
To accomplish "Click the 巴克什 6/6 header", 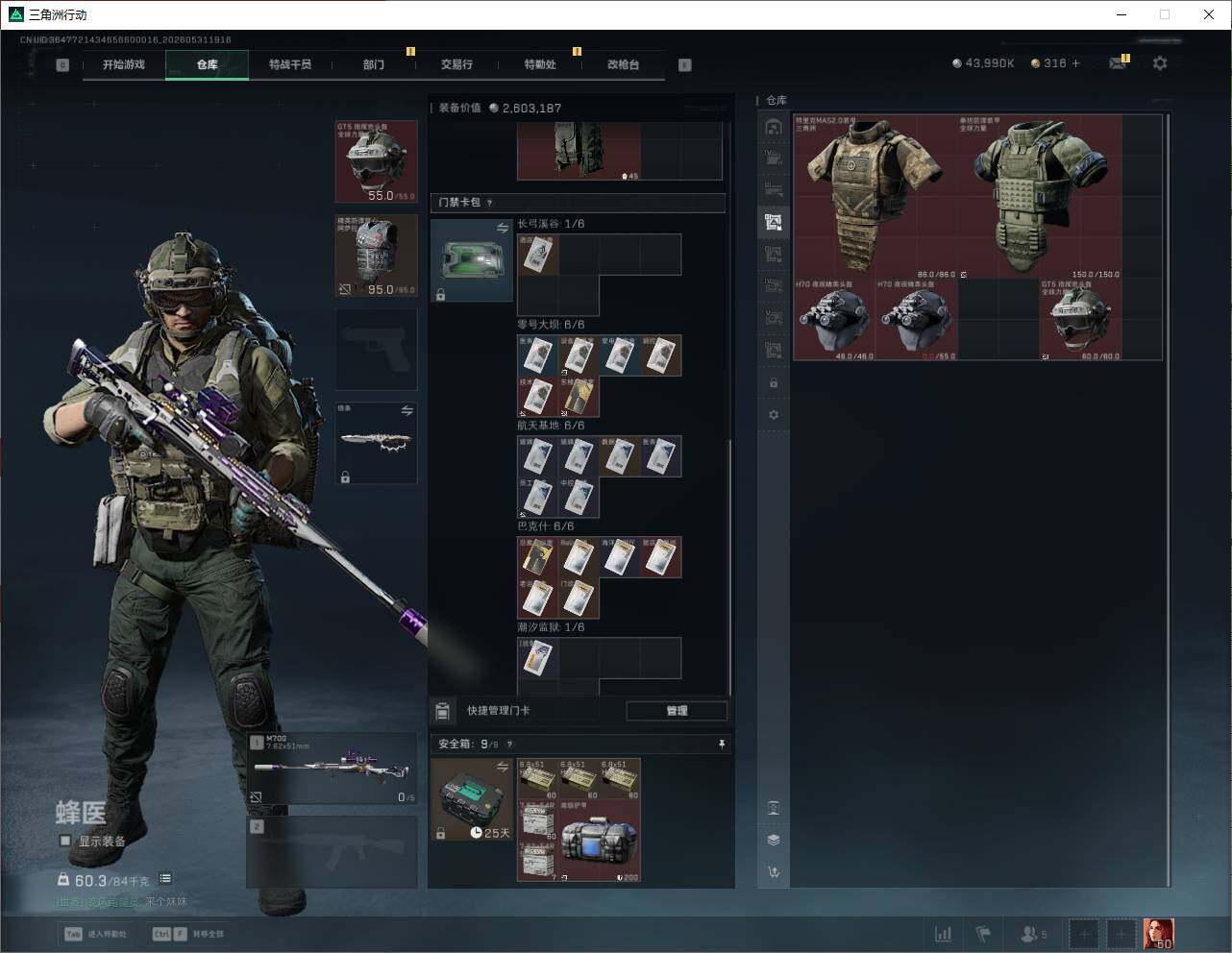I will tap(546, 526).
